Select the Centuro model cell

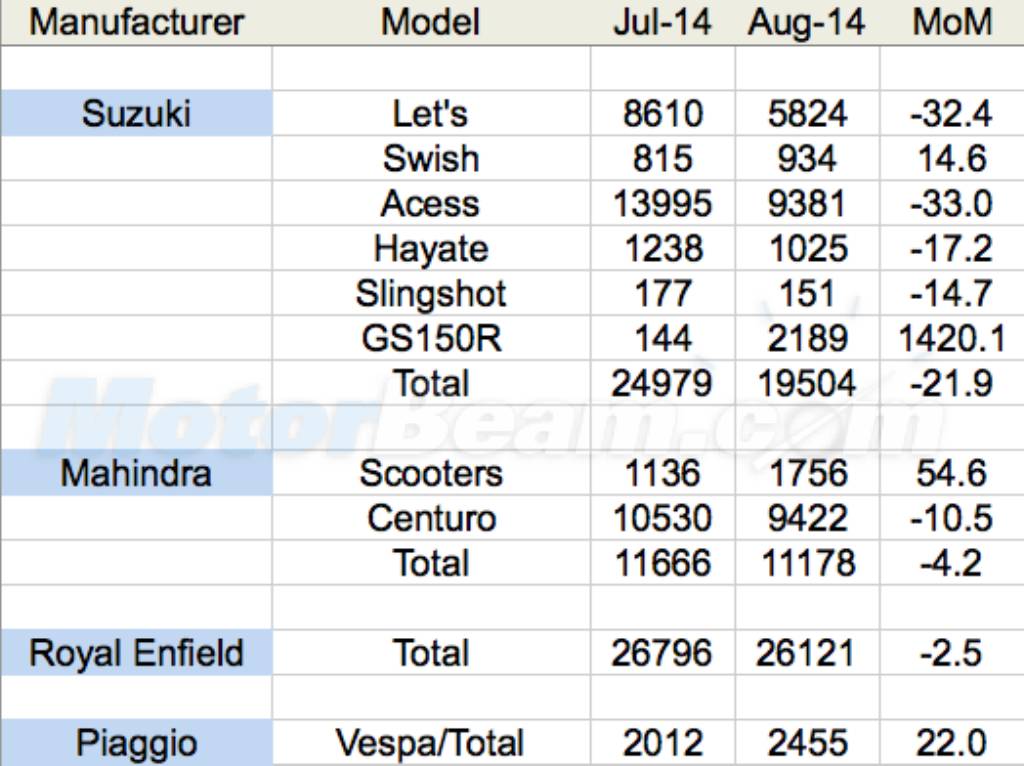tap(431, 518)
